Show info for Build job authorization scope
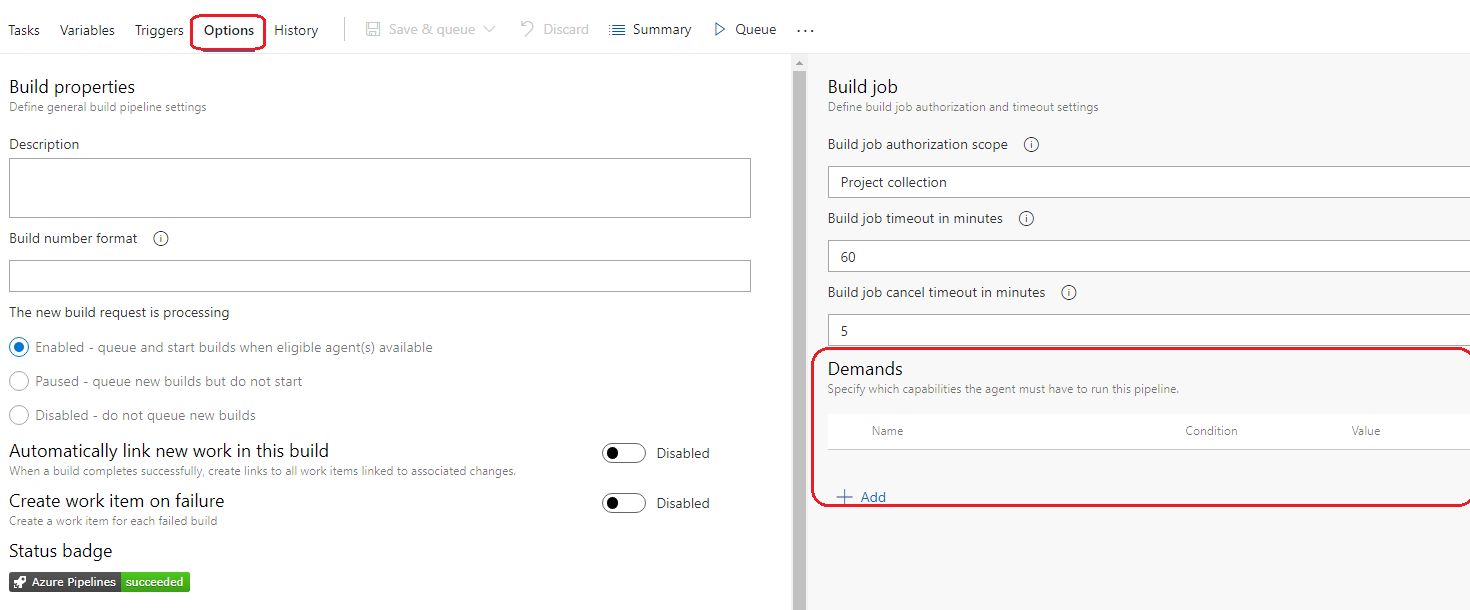This screenshot has width=1470, height=610. tap(1032, 145)
